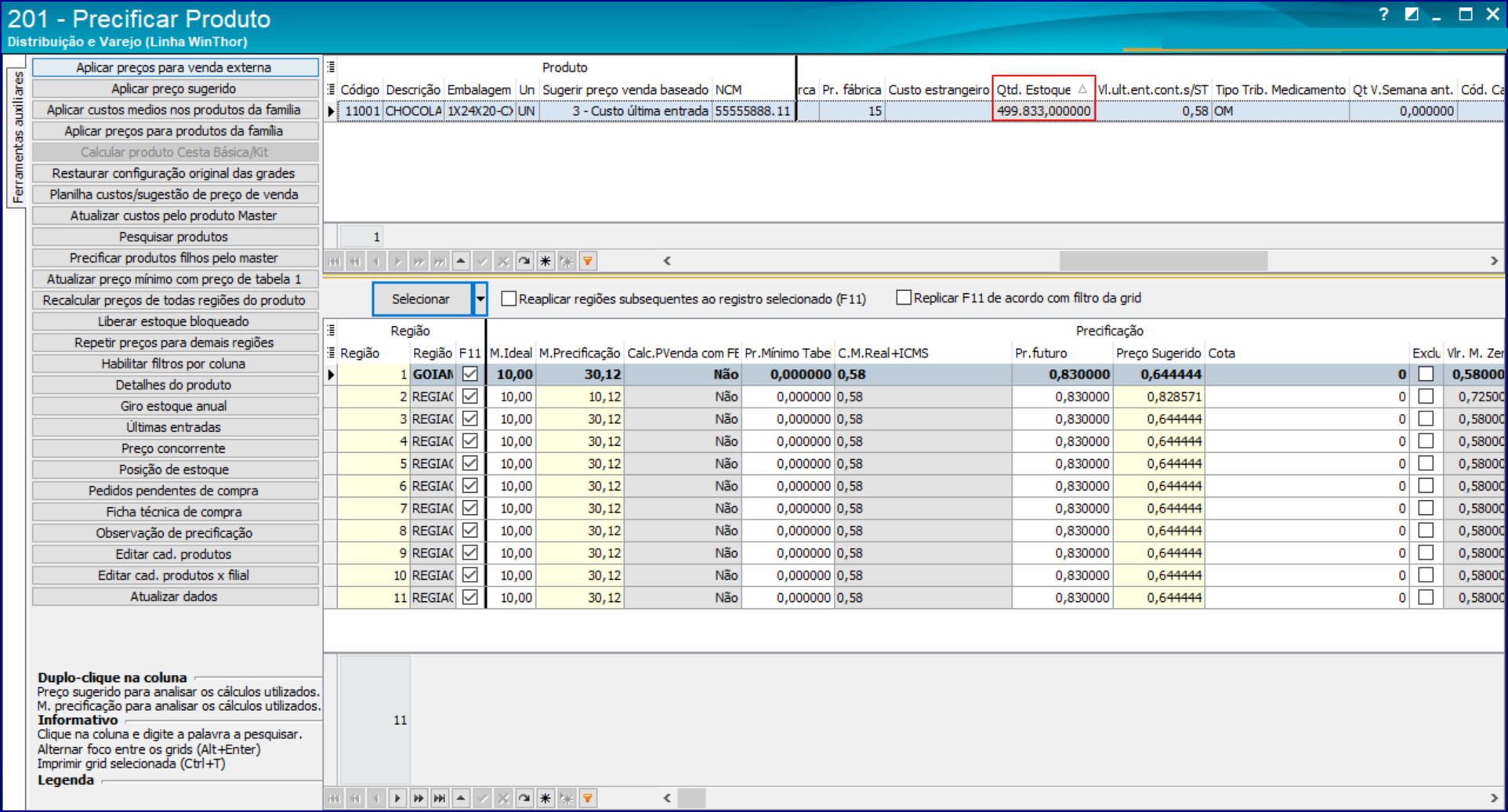Click the Tipo Trib. Medicamento column header

[1280, 89]
